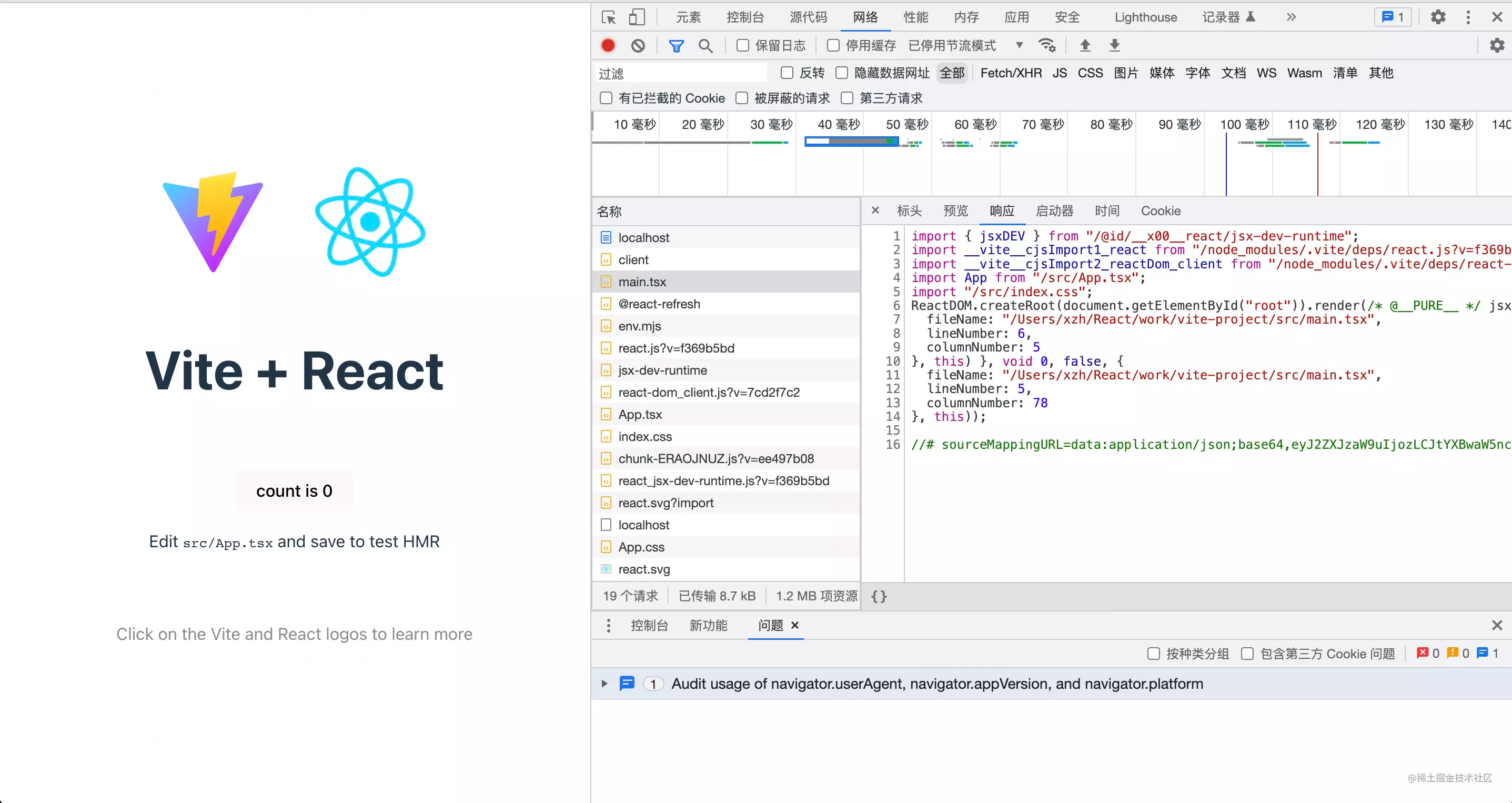Import HAR file upload arrow icon
This screenshot has width=1512, height=803.
click(x=1085, y=45)
